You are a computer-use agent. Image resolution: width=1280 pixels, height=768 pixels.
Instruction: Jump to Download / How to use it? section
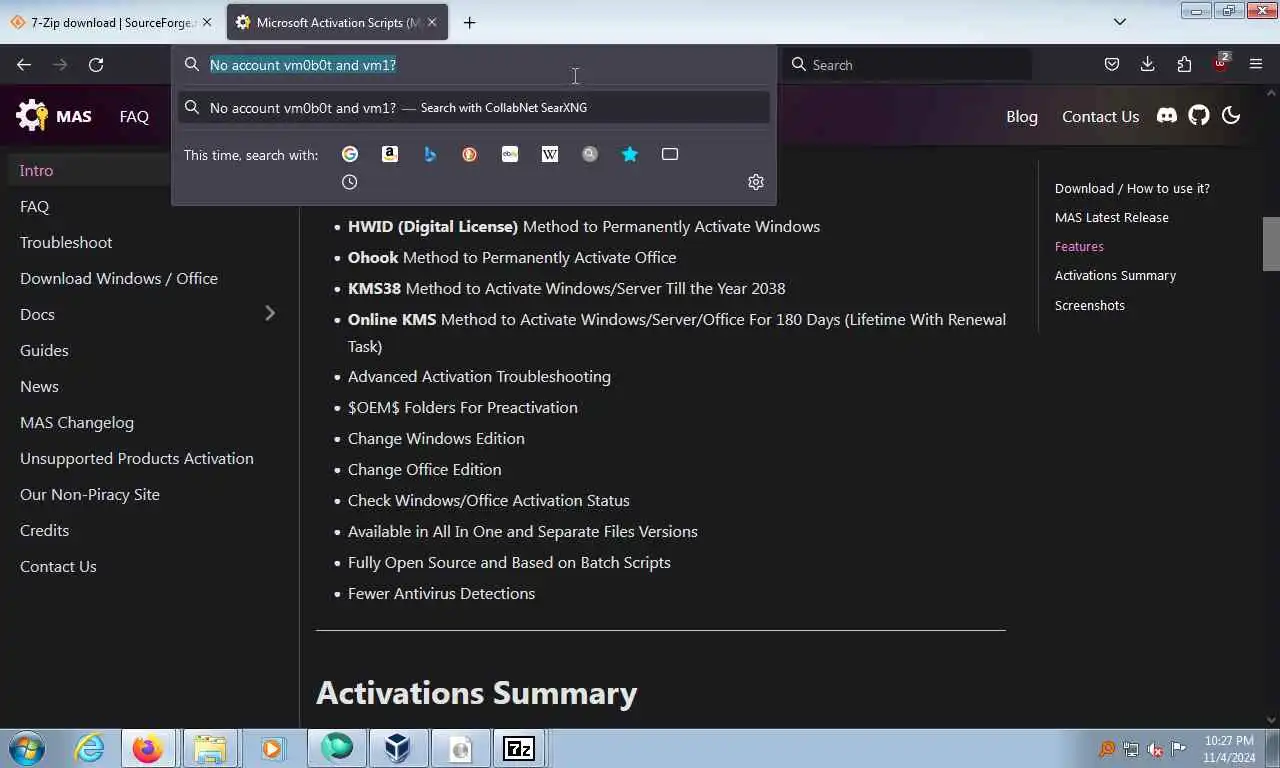[1132, 188]
